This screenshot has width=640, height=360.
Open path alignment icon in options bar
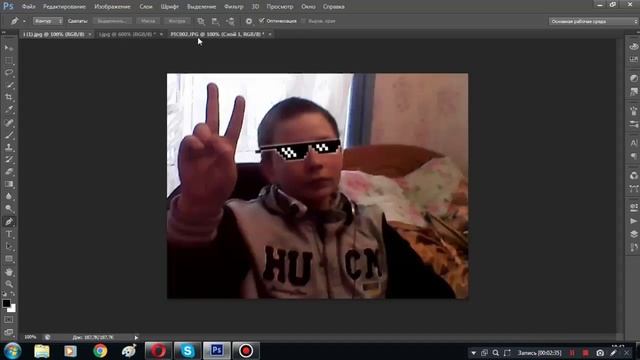(215, 21)
